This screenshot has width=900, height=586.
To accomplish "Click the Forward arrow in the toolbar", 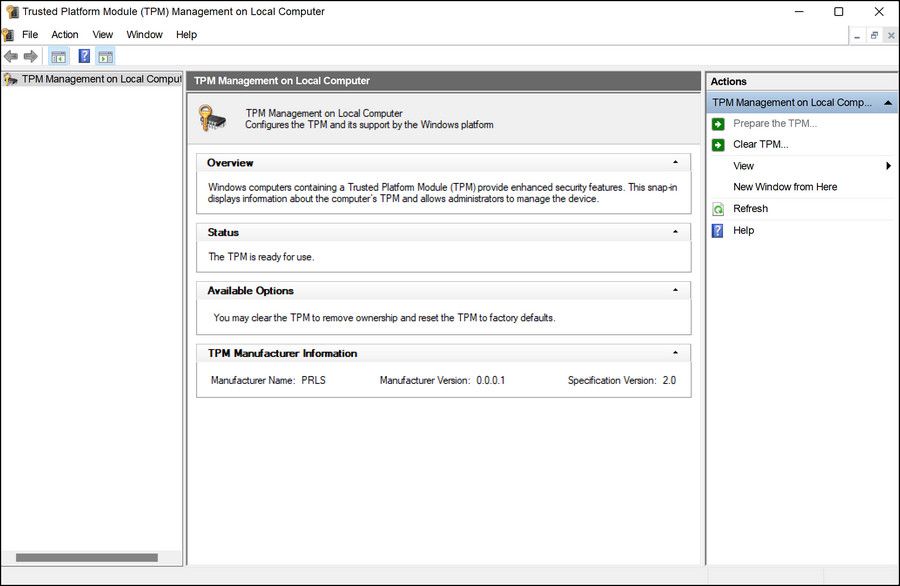I will click(x=31, y=57).
